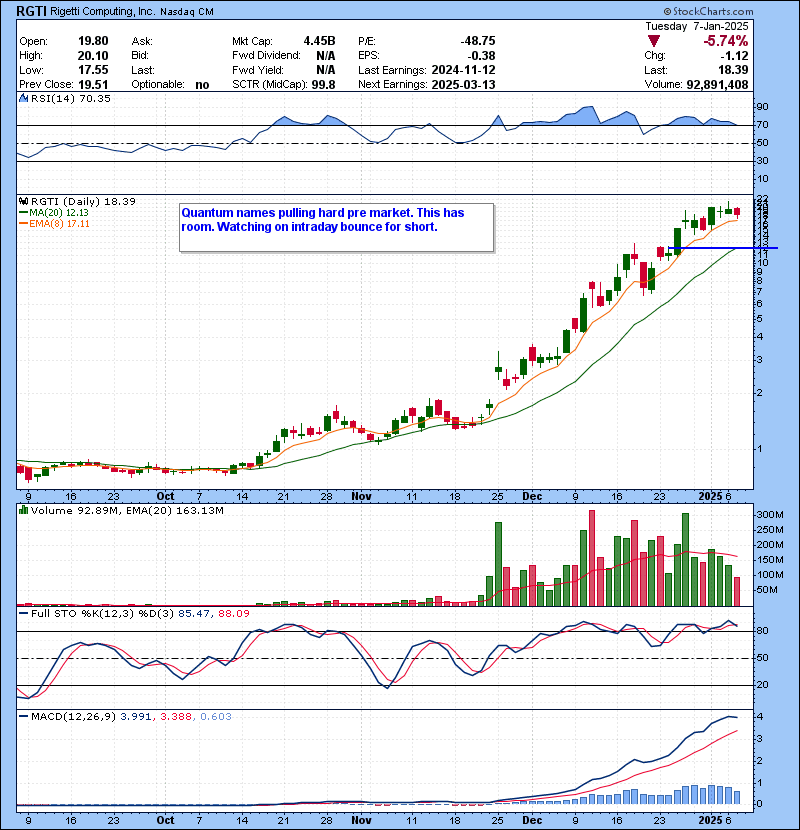Click the 'Tuesday 7-Jan-2025' date
The image size is (800, 830).
[x=697, y=26]
